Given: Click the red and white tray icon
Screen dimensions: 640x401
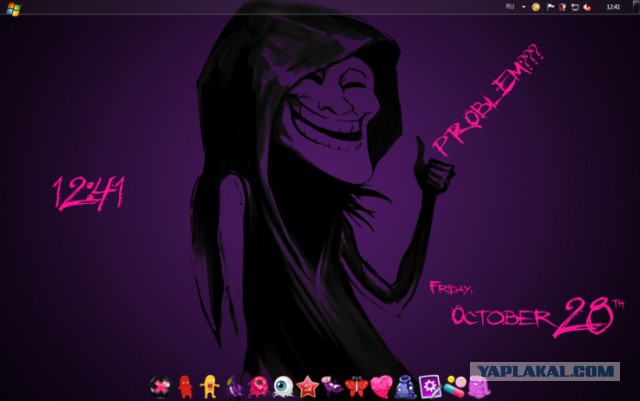Looking at the screenshot, I should pyautogui.click(x=562, y=7).
